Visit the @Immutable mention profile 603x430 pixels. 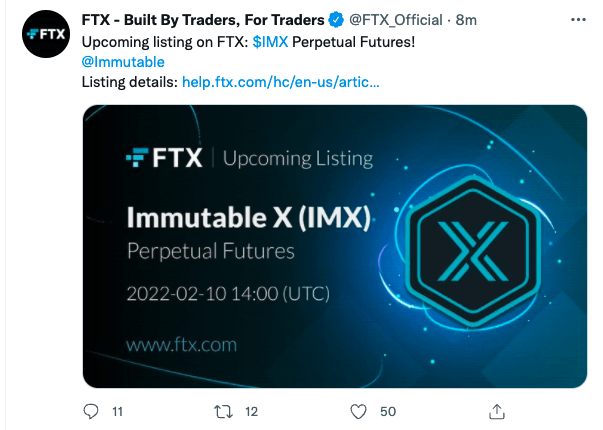(122, 61)
